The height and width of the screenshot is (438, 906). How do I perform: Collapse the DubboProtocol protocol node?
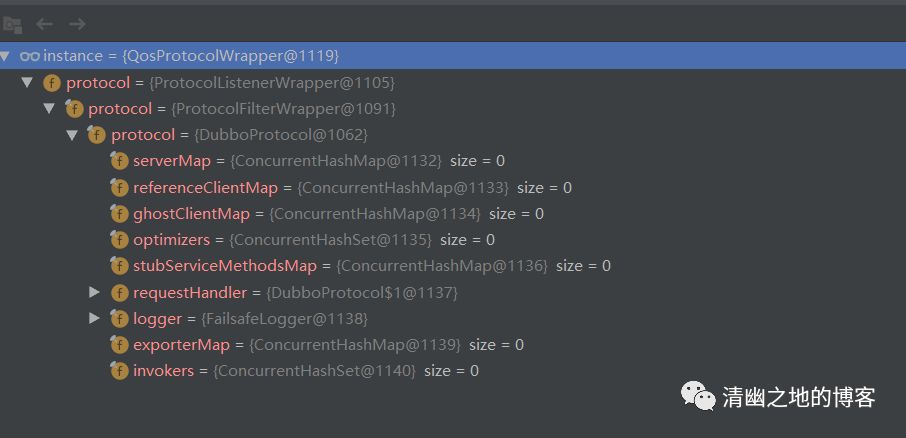pyautogui.click(x=72, y=135)
